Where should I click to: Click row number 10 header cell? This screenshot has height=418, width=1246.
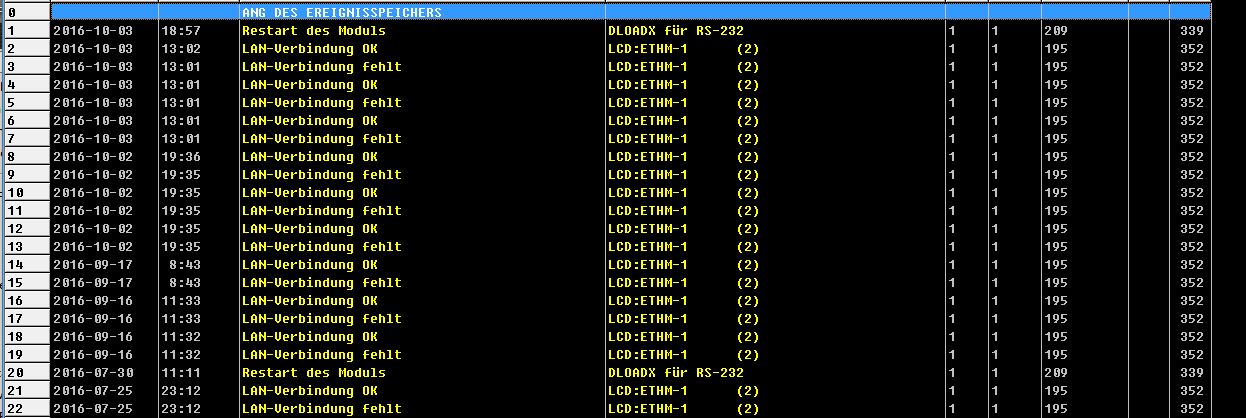pos(24,193)
